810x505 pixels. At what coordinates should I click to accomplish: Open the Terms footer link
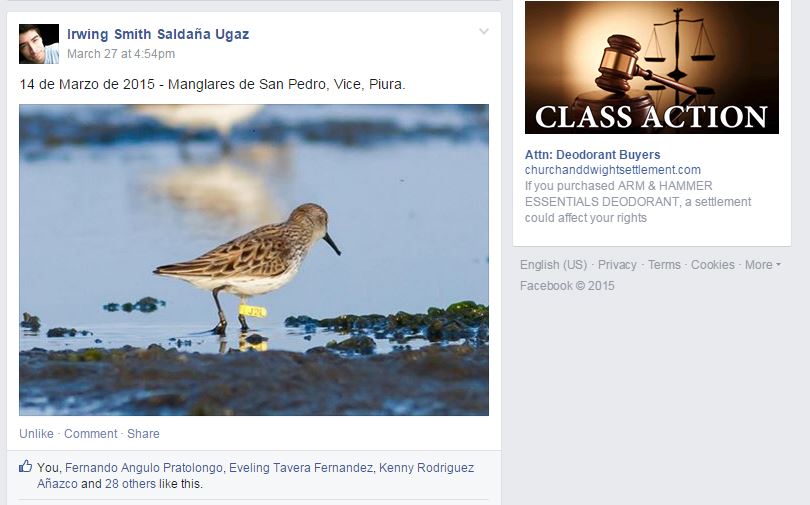[664, 264]
